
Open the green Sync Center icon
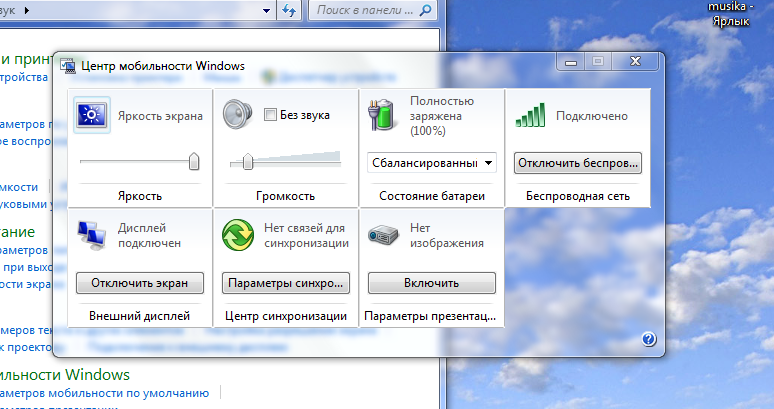tap(237, 235)
